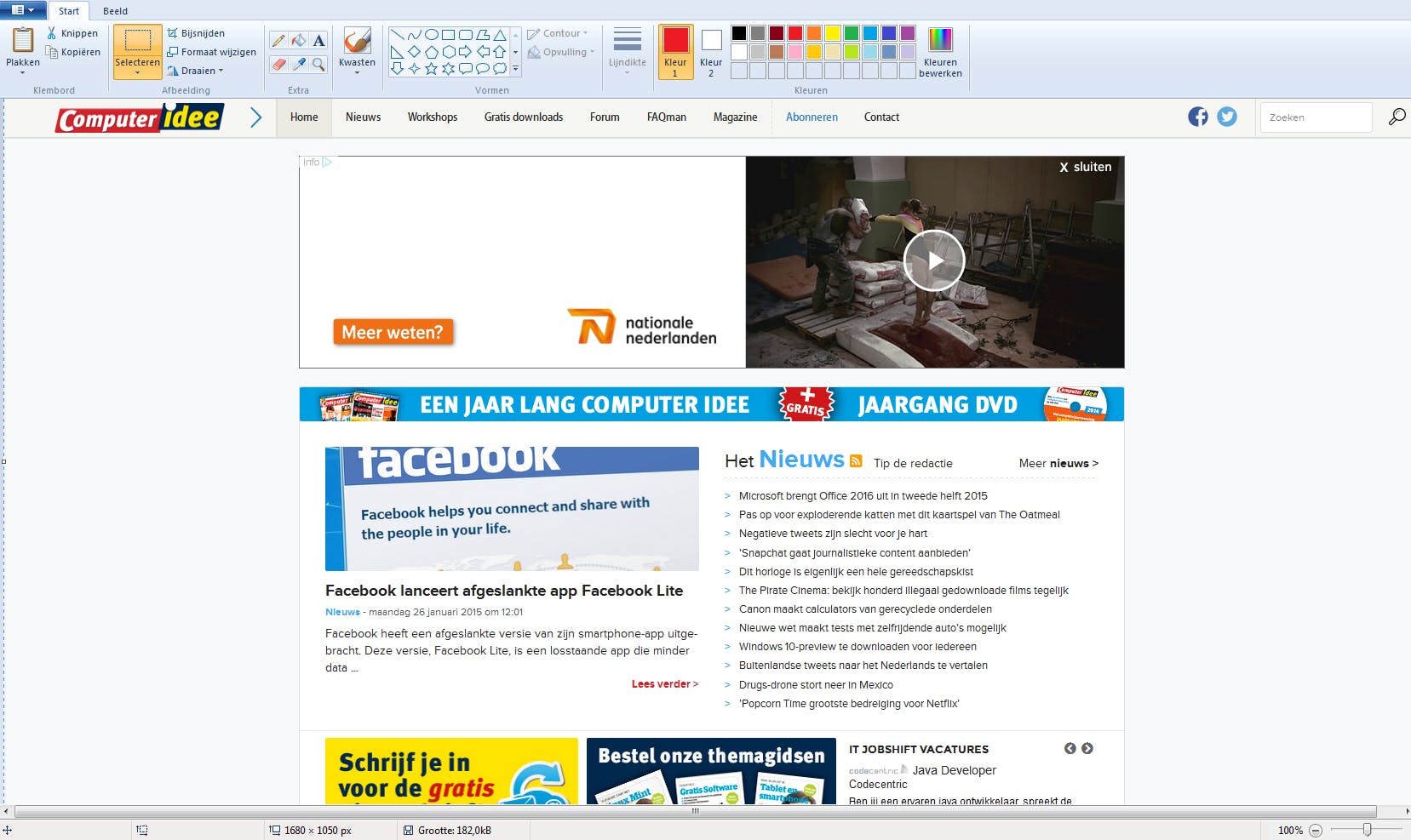Click the horizontal scrollbar thumb
Image resolution: width=1411 pixels, height=840 pixels.
click(695, 811)
